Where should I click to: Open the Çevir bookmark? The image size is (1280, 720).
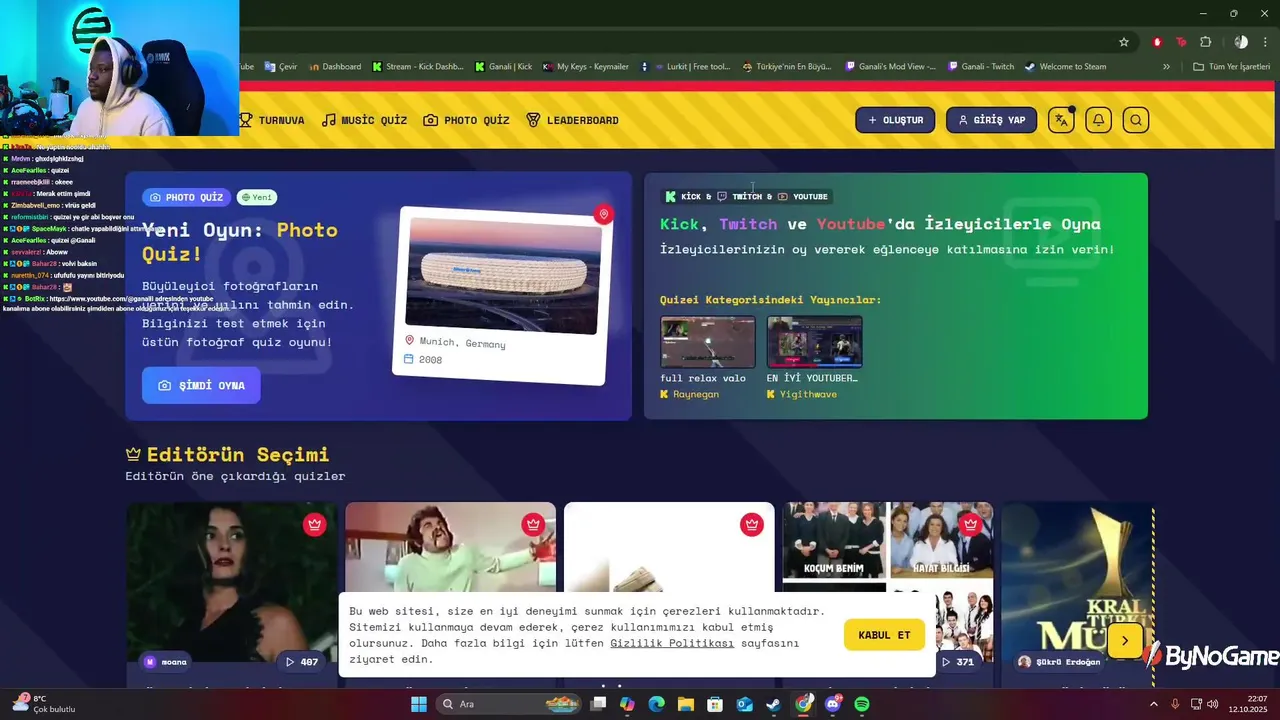coord(281,67)
